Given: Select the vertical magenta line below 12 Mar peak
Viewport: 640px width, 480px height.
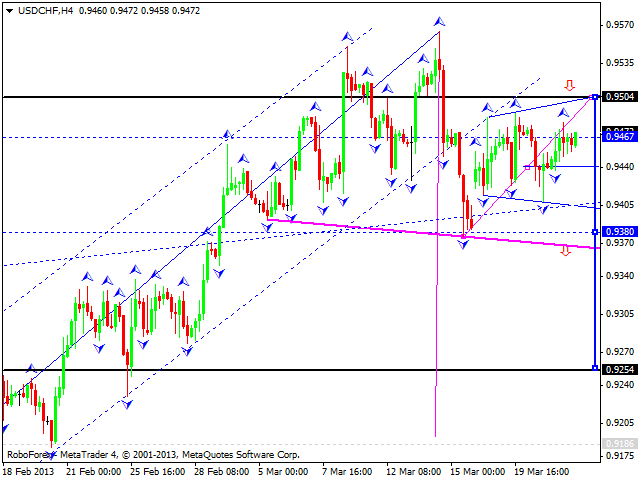Looking at the screenshot, I should (437, 300).
